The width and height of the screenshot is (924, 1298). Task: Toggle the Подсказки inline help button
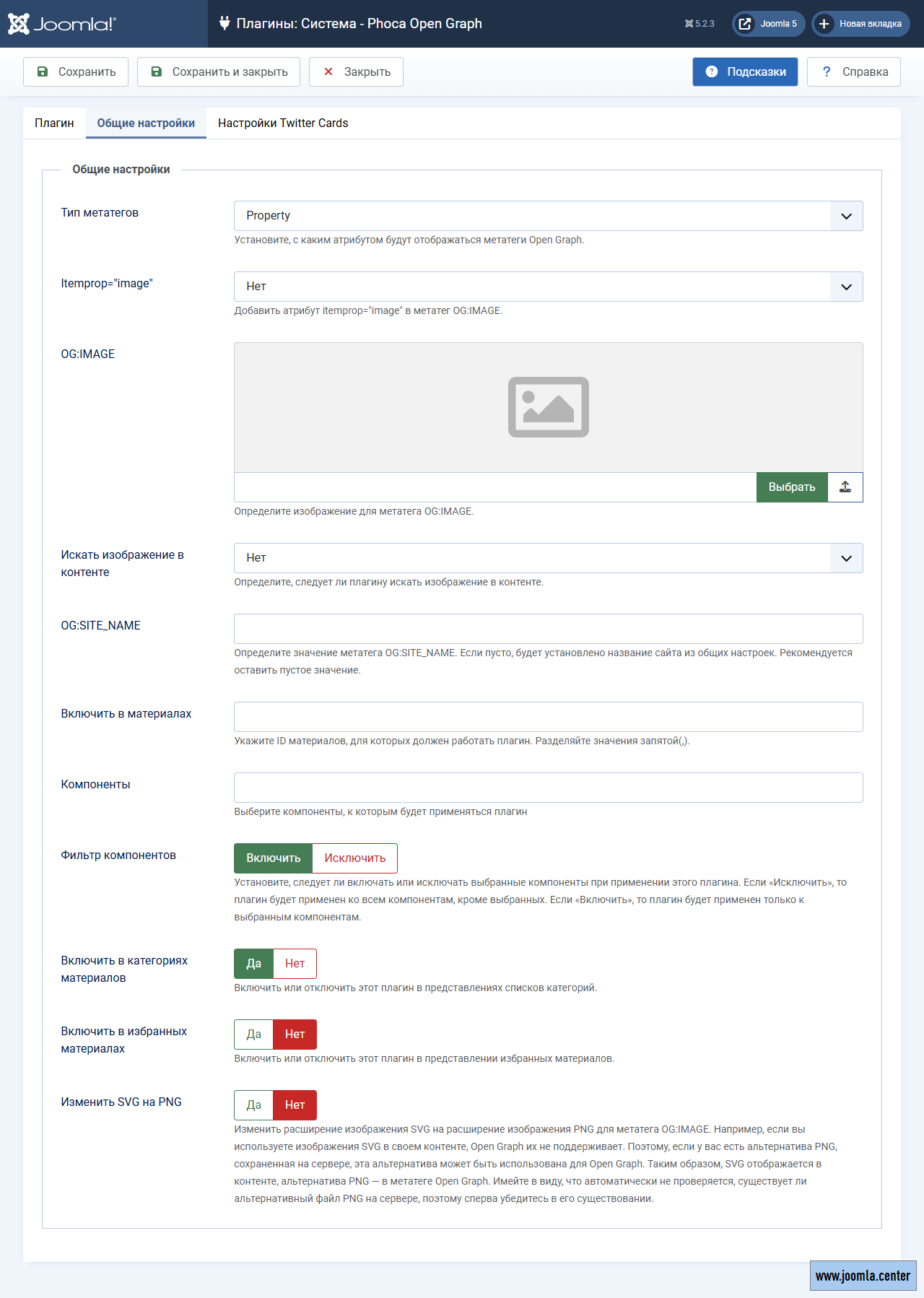pyautogui.click(x=745, y=72)
